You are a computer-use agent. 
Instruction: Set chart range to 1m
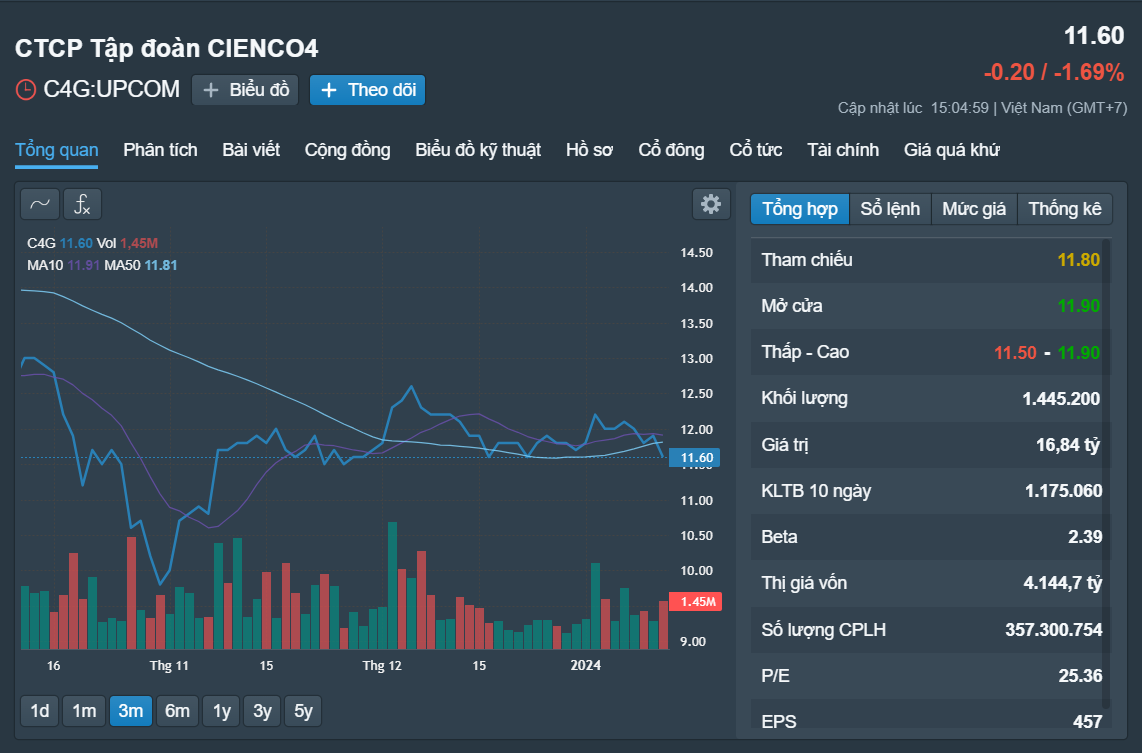point(84,711)
